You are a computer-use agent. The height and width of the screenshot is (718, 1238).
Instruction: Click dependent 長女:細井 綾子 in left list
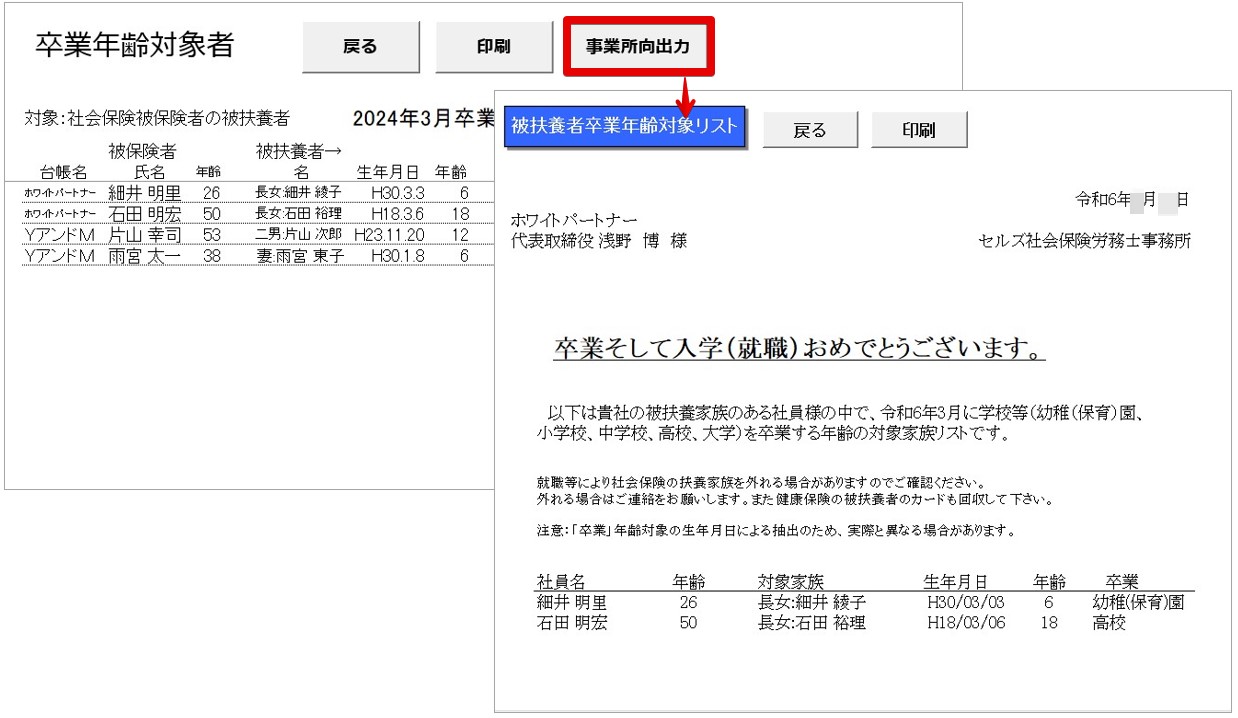[x=298, y=192]
